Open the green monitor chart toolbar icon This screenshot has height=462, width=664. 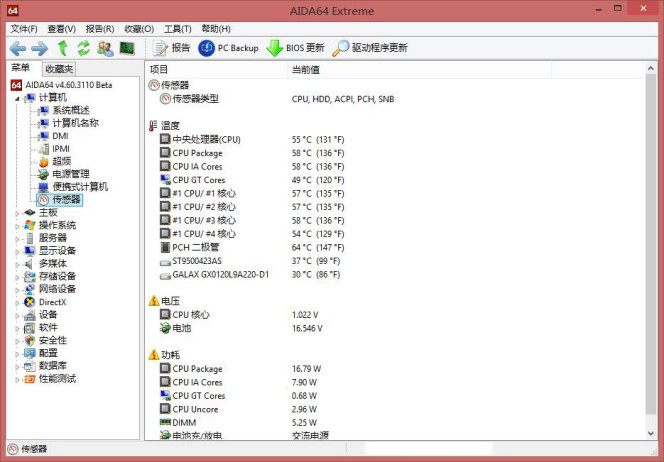pos(127,48)
